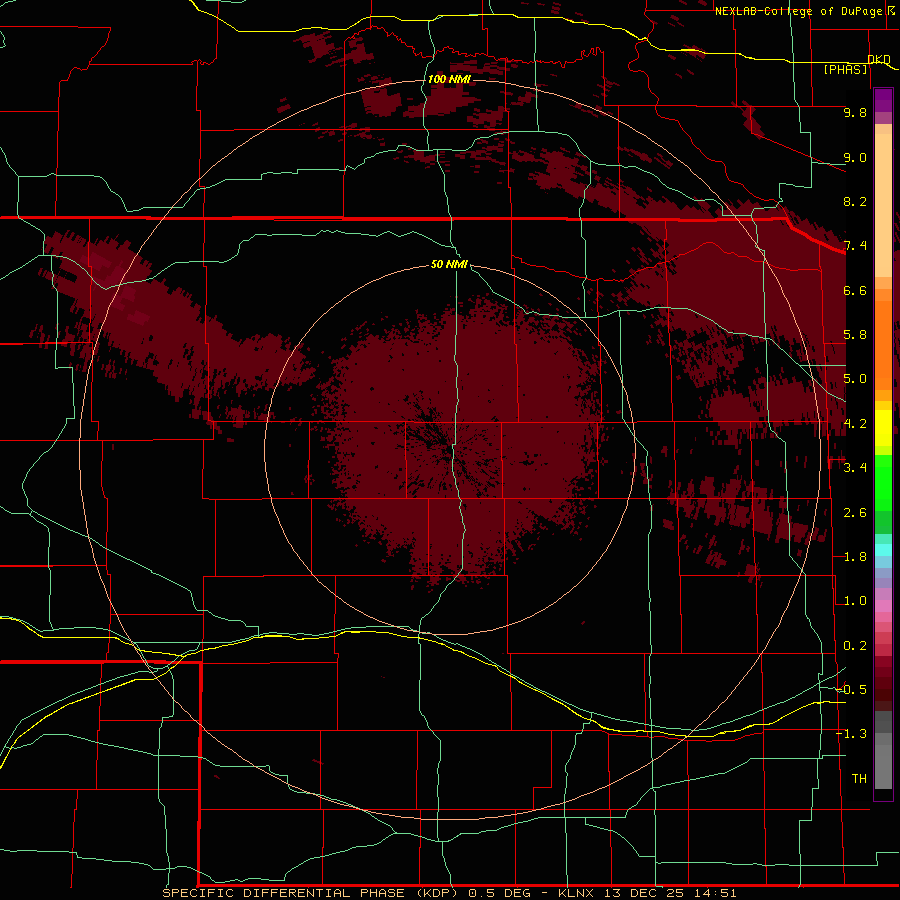Click the 5.8 value on the color scale
The height and width of the screenshot is (900, 900).
[855, 335]
